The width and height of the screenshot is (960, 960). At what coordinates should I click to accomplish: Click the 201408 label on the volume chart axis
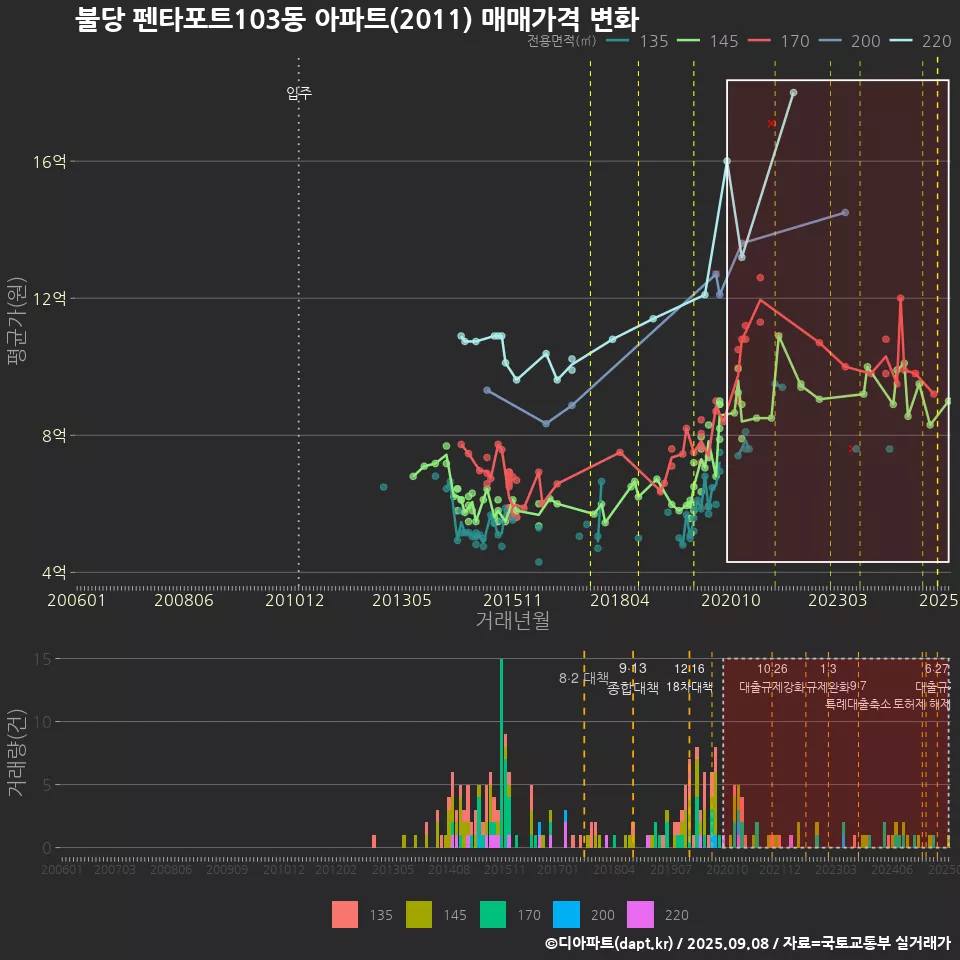click(x=449, y=869)
